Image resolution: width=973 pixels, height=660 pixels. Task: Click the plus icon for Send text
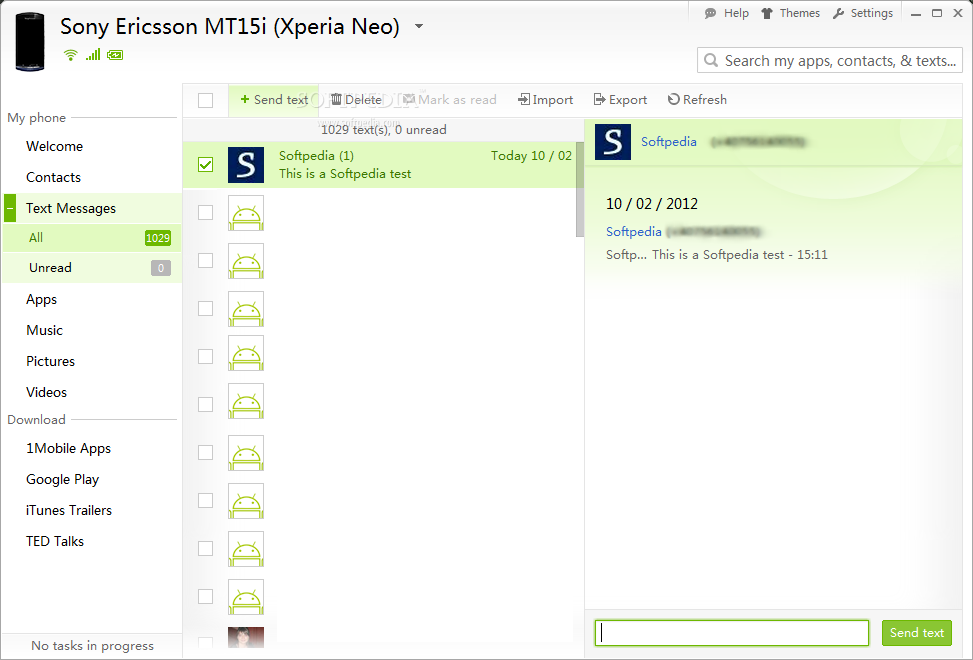tap(244, 99)
